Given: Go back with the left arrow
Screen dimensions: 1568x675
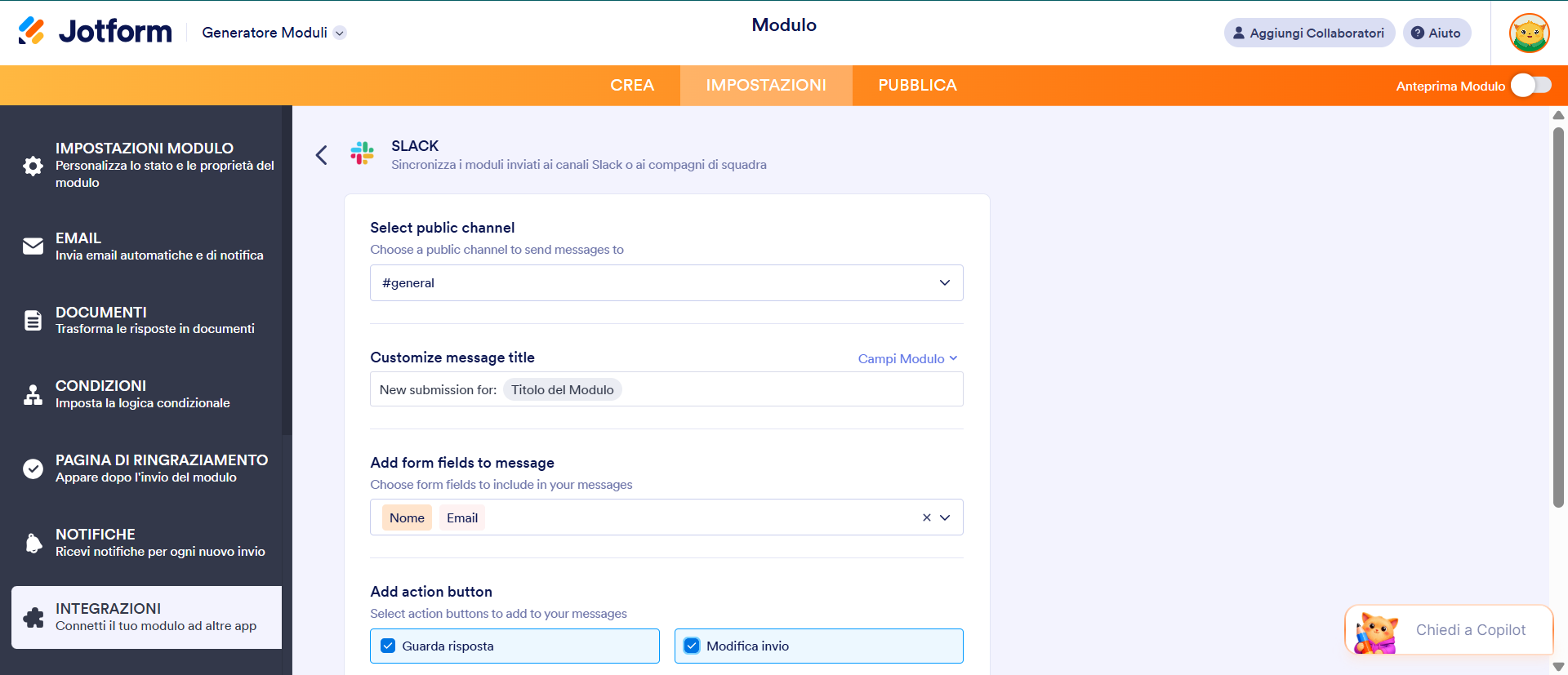Looking at the screenshot, I should pos(322,154).
